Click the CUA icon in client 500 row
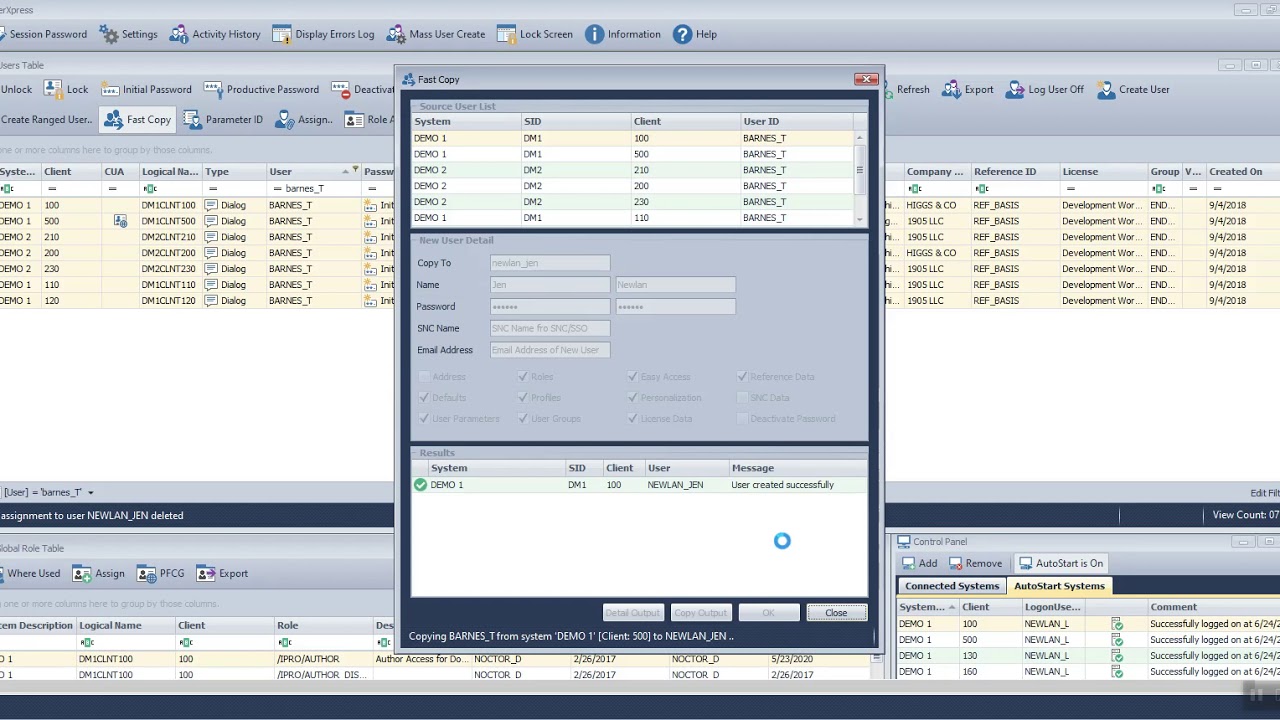Screen dimensions: 1280x720 click(121, 221)
